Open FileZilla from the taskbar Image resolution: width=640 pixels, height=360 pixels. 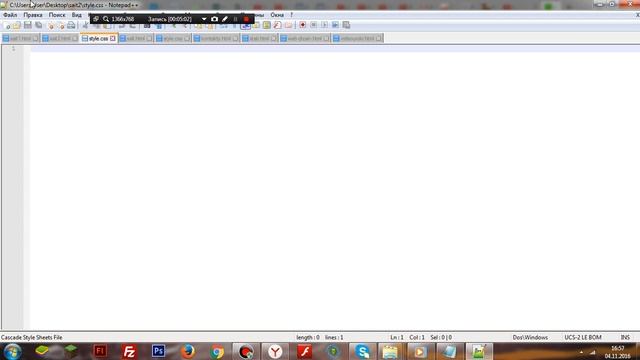coord(129,351)
